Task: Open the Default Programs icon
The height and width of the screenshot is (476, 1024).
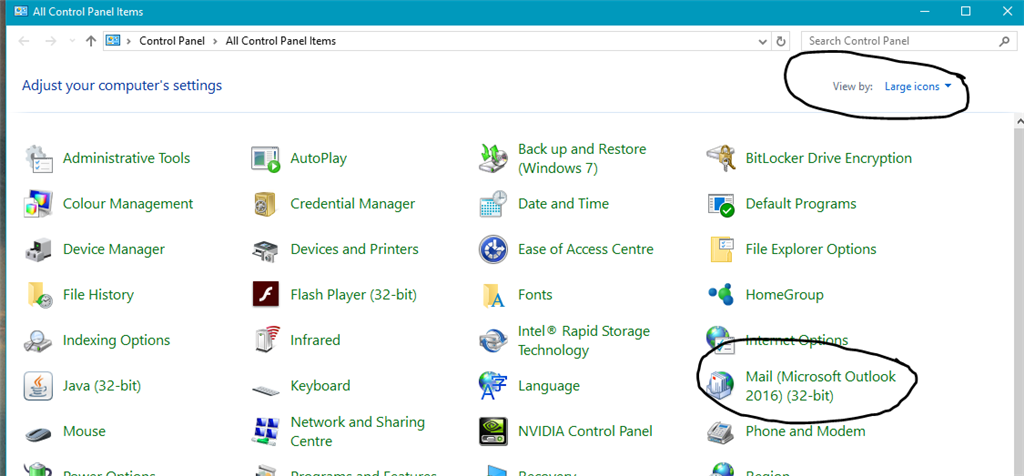Action: click(721, 204)
